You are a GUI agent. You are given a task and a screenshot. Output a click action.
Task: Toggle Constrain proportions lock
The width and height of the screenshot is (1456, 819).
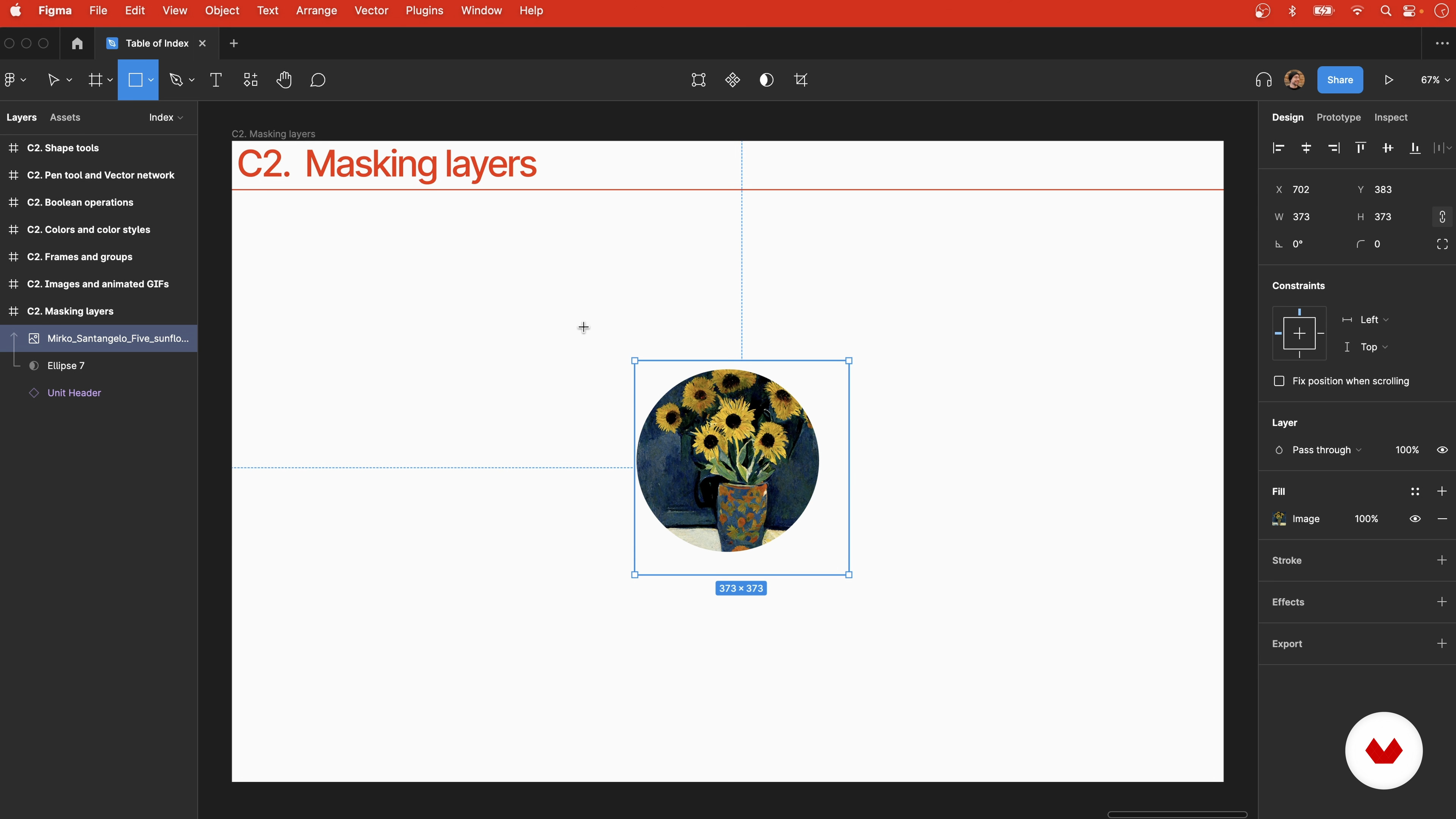click(1442, 217)
